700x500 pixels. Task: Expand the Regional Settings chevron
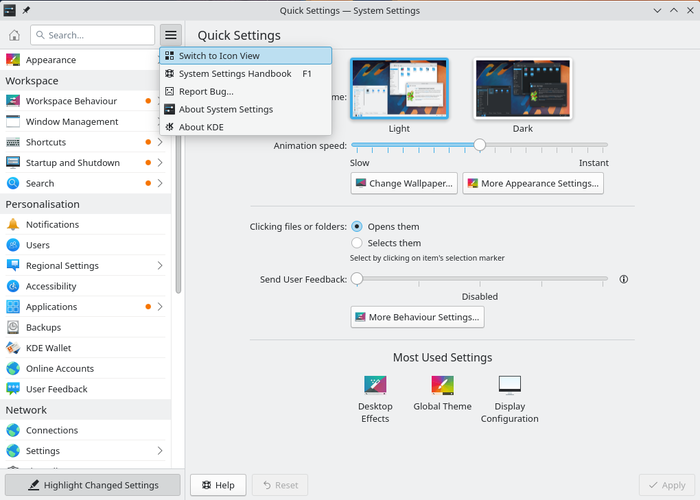[x=160, y=266]
